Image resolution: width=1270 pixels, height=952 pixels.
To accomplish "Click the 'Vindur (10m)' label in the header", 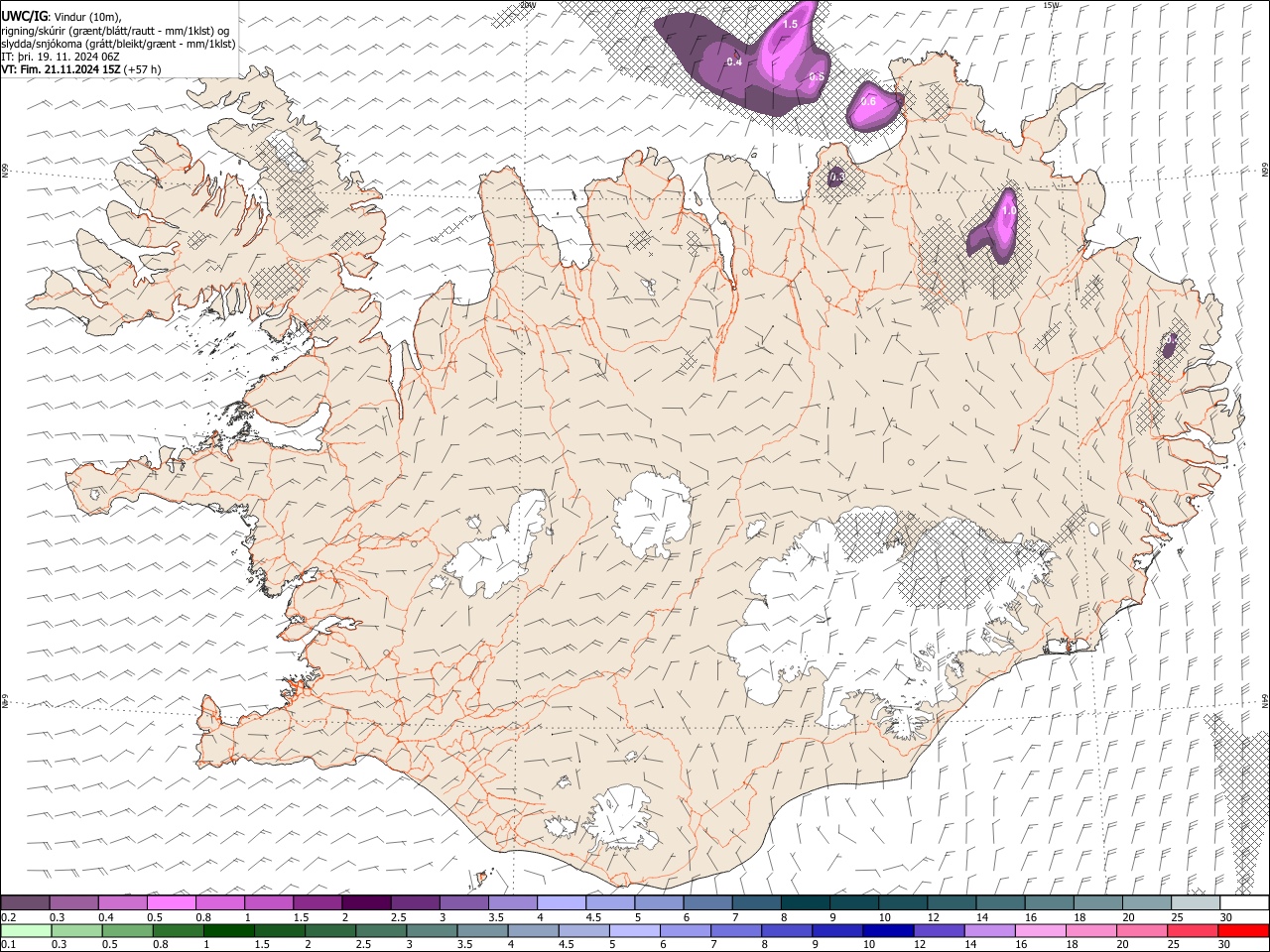I will coord(86,17).
